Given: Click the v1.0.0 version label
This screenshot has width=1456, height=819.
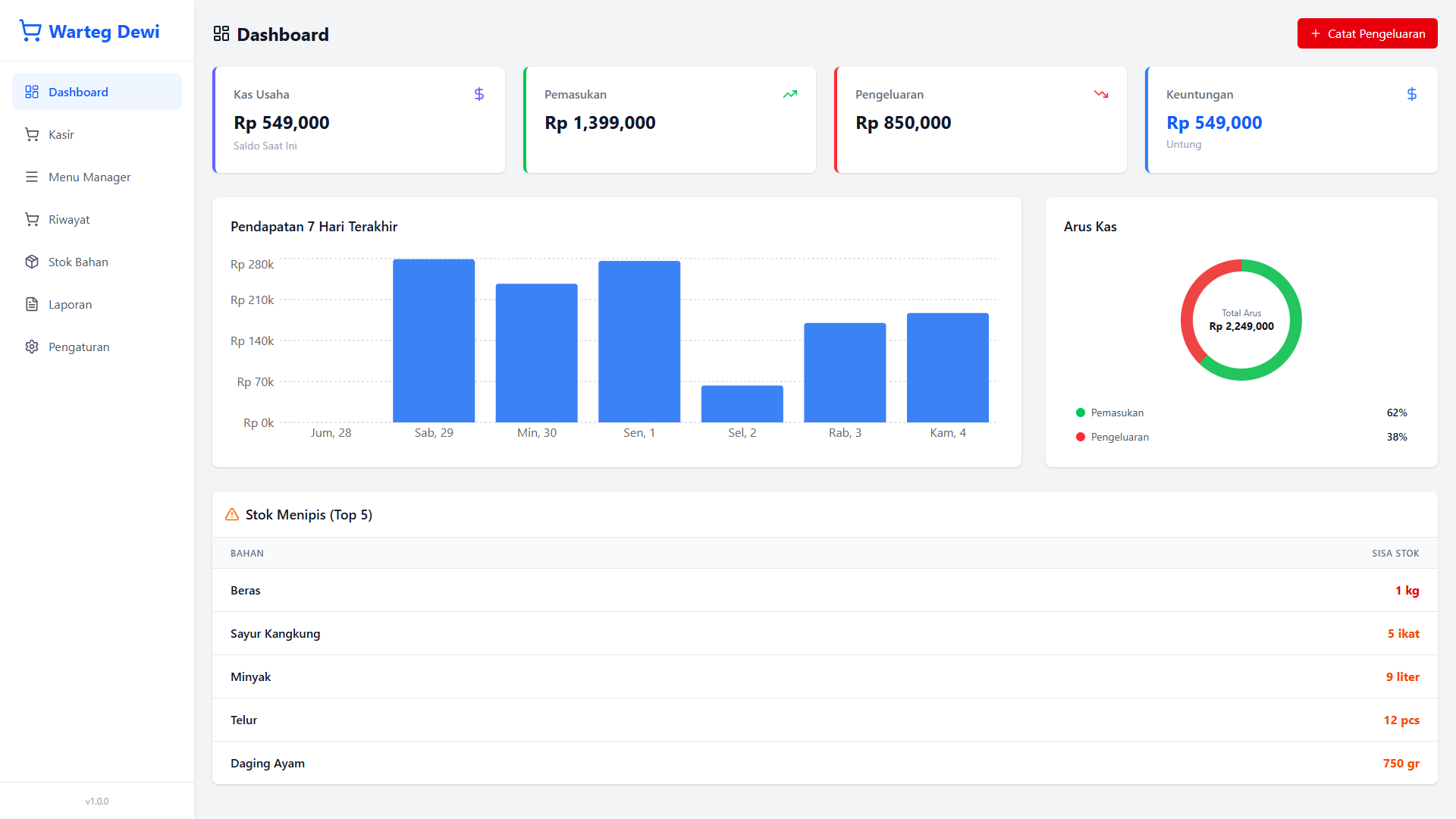Looking at the screenshot, I should coord(97,801).
